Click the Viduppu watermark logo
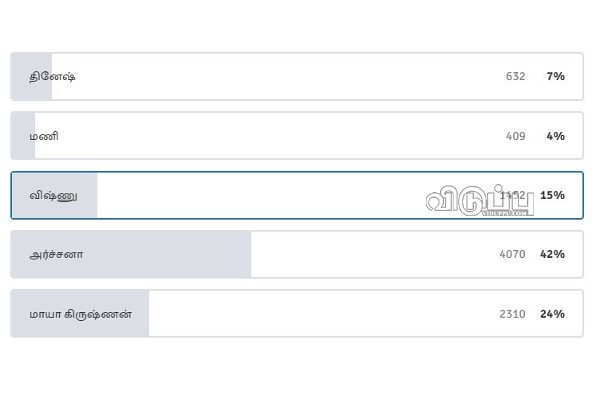Viewport: 600px width, 400px height. coord(478,199)
